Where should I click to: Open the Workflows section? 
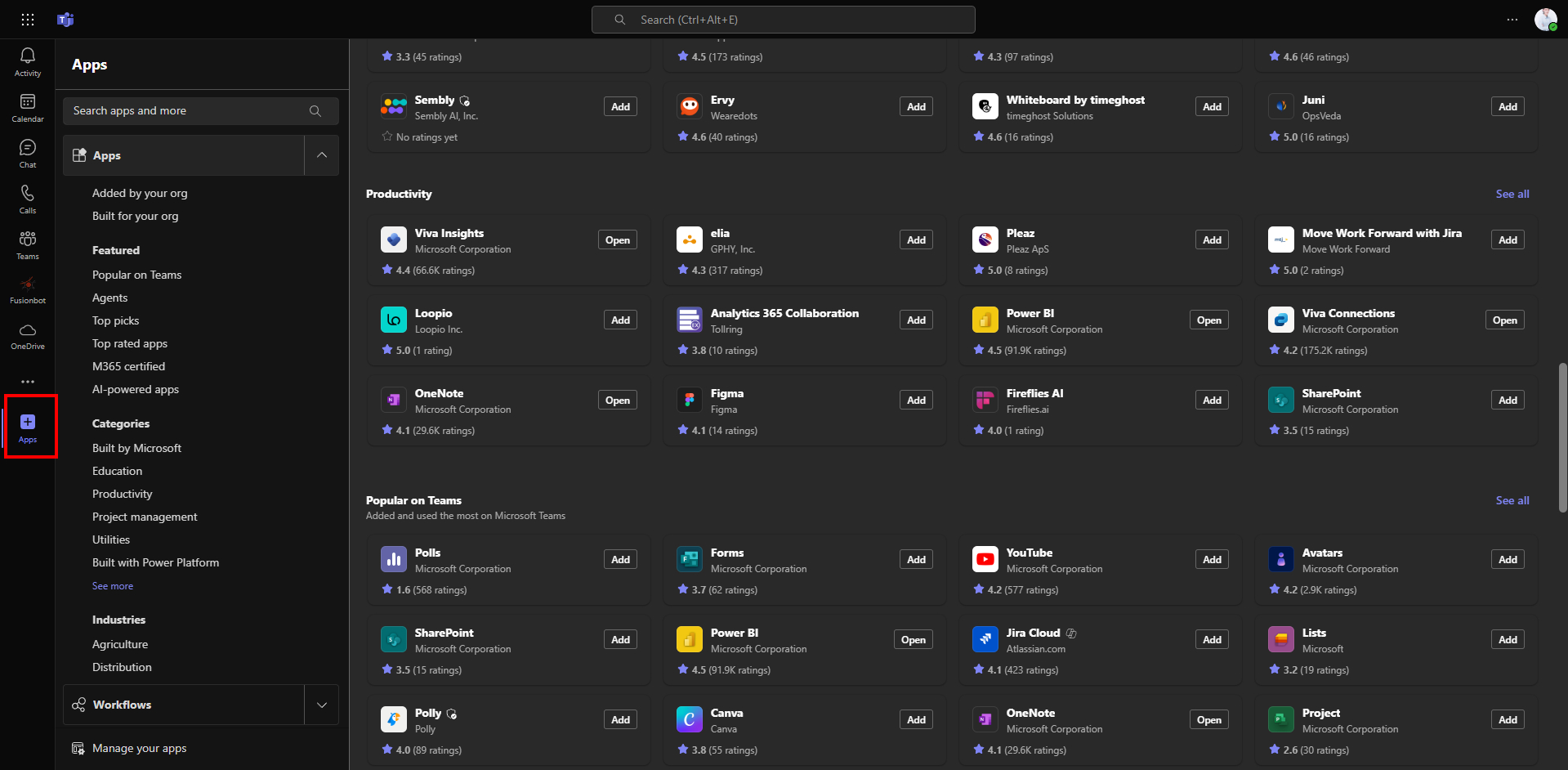(x=184, y=705)
